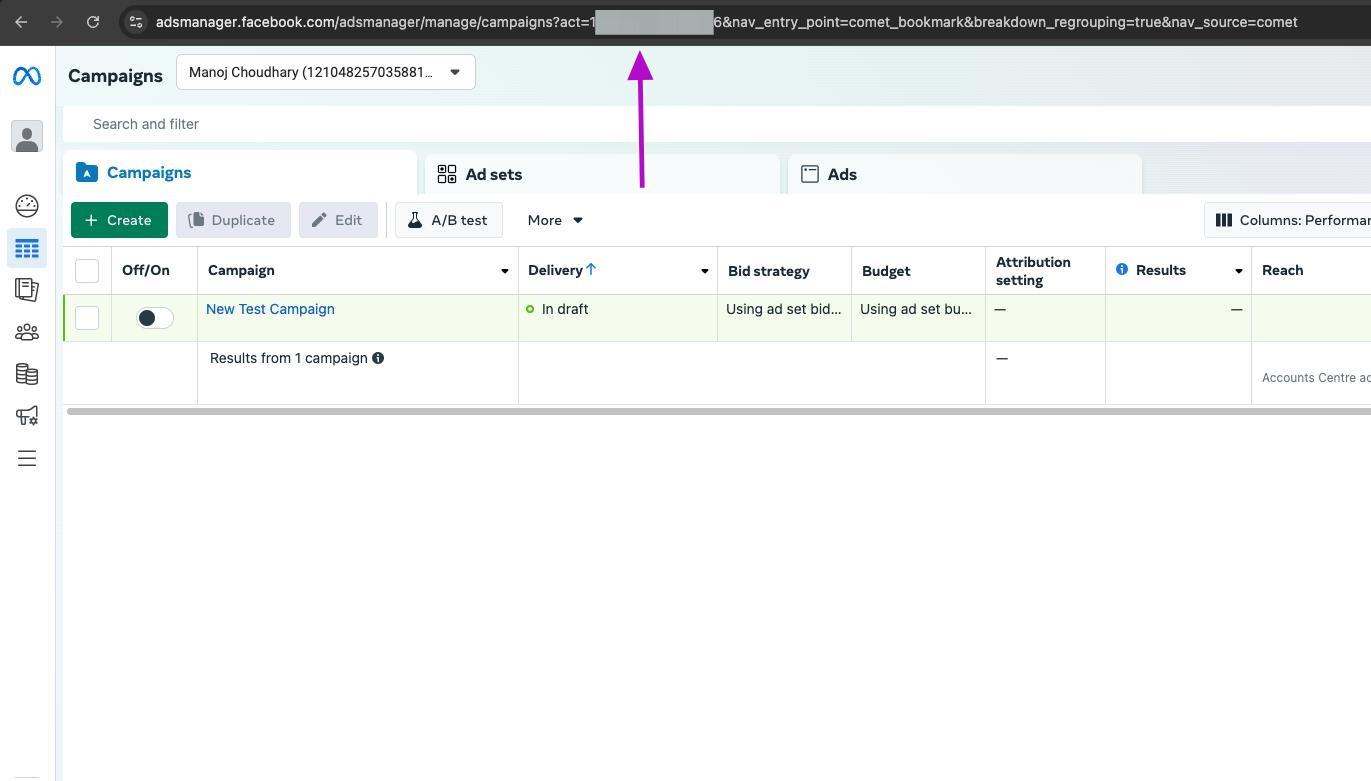Screen dimensions: 1371x781
Task: Click the browser forward arrow
Action: (x=57, y=22)
